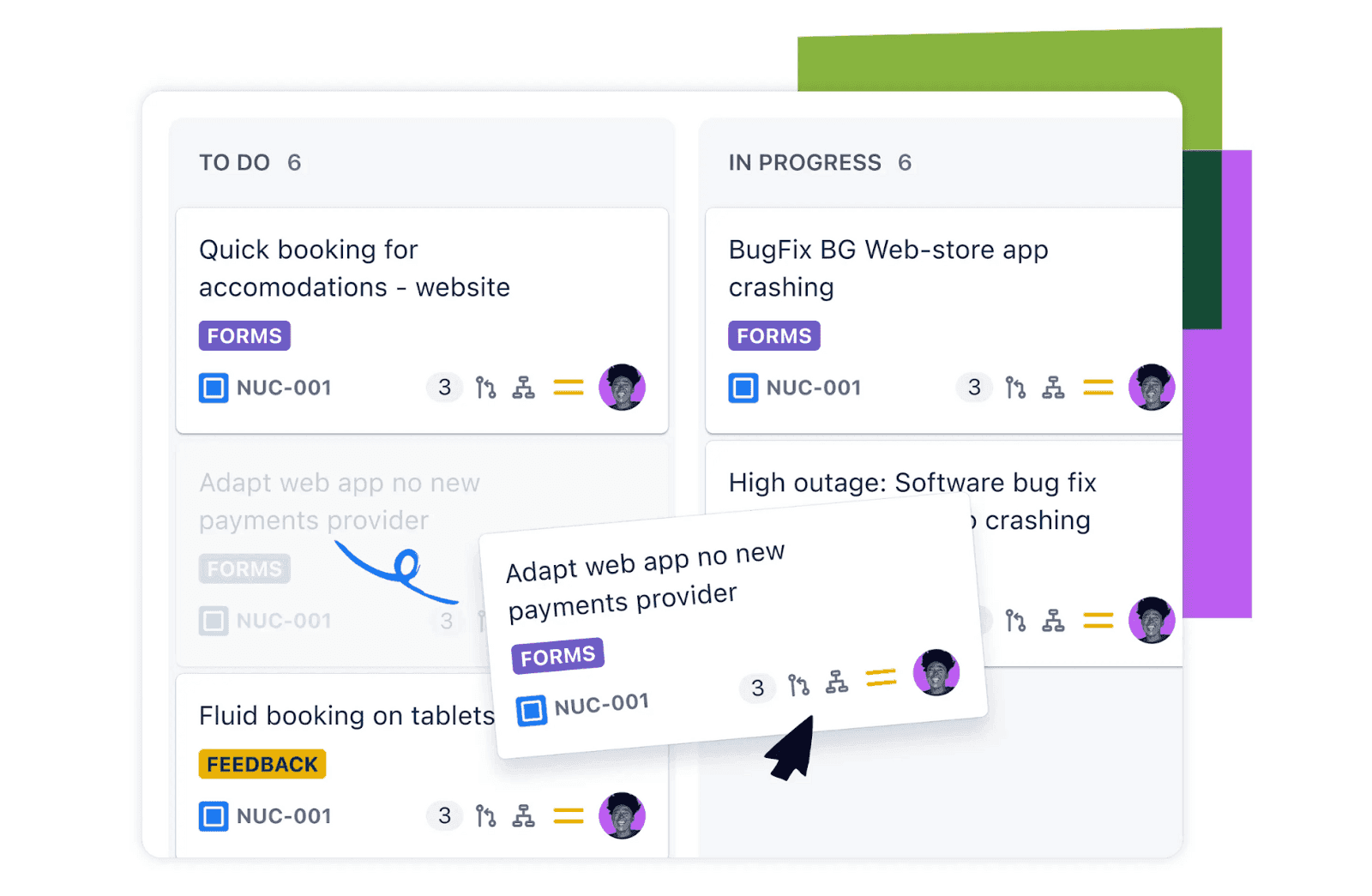This screenshot has height=896, width=1372.
Task: Open the hierarchy icon on High outage card
Action: [x=1054, y=621]
